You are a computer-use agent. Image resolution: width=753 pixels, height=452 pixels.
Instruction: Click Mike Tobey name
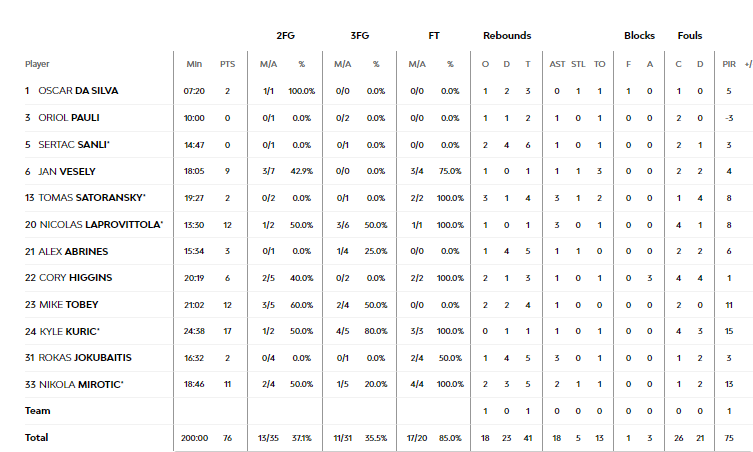(x=69, y=305)
